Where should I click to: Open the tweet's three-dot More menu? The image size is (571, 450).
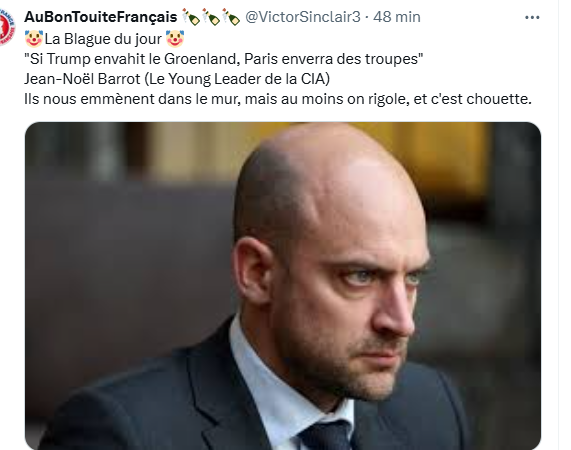532,17
